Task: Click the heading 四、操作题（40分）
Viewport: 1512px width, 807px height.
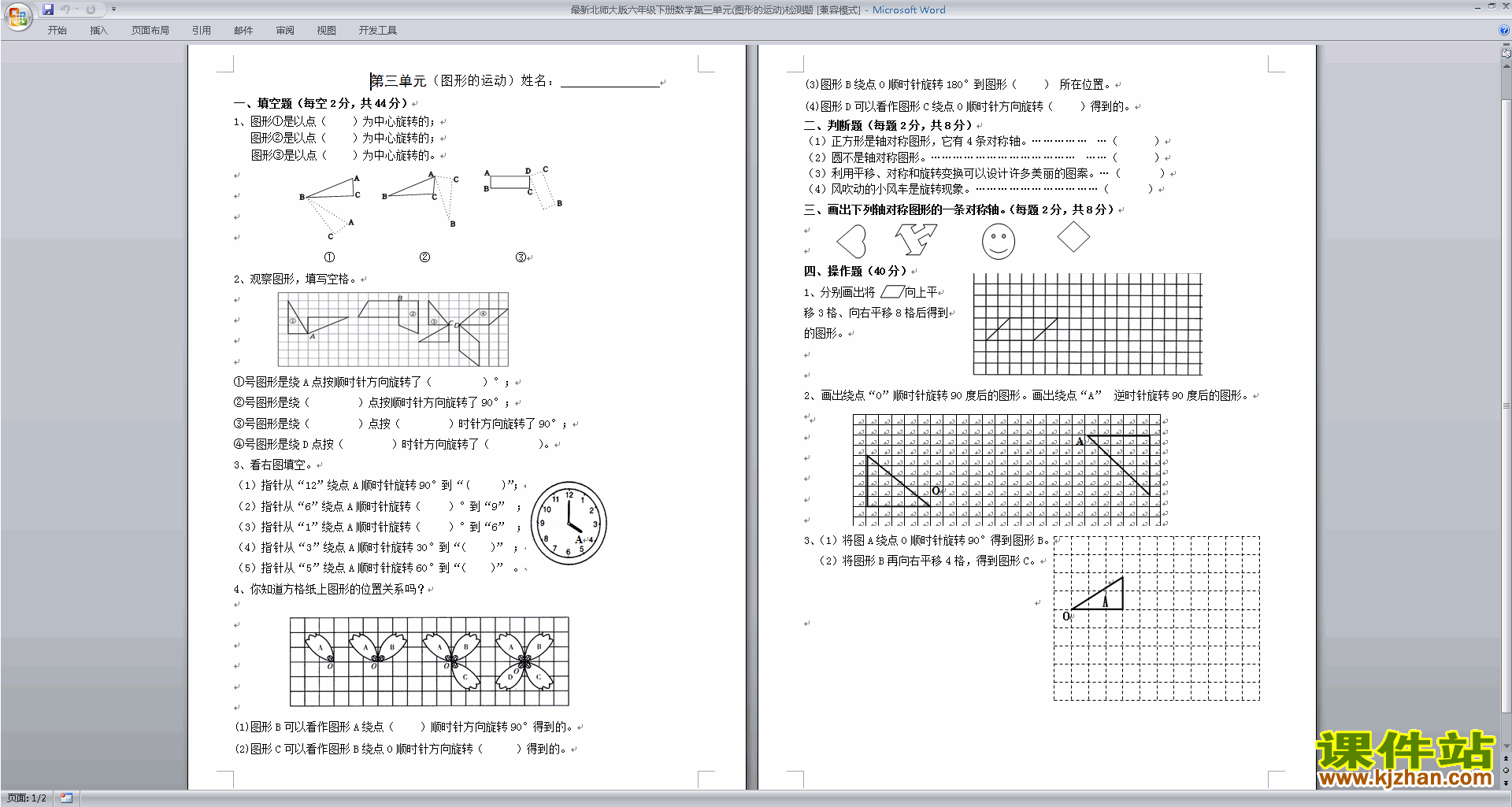Action: (855, 271)
